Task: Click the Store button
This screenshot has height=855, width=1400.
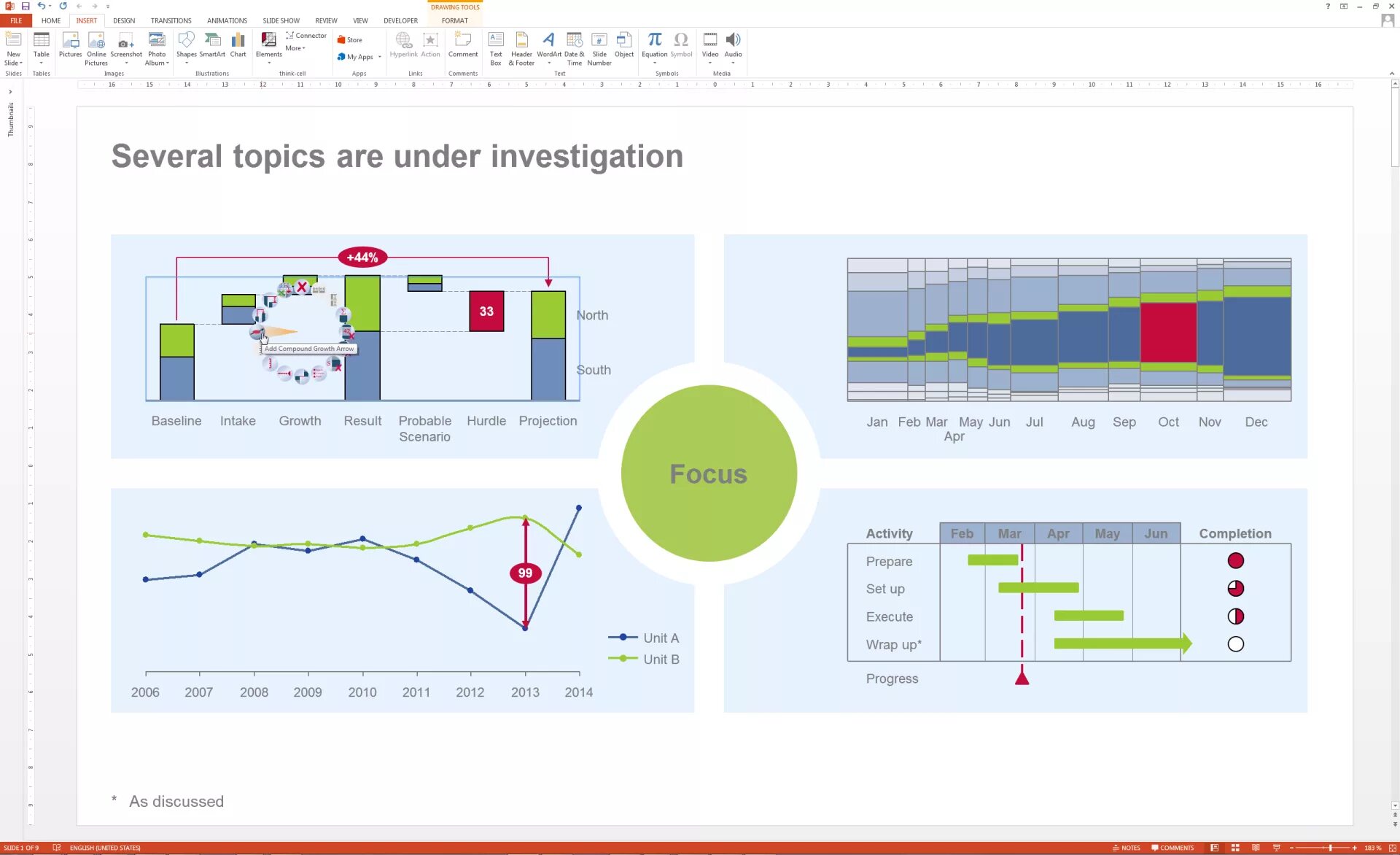Action: tap(350, 40)
